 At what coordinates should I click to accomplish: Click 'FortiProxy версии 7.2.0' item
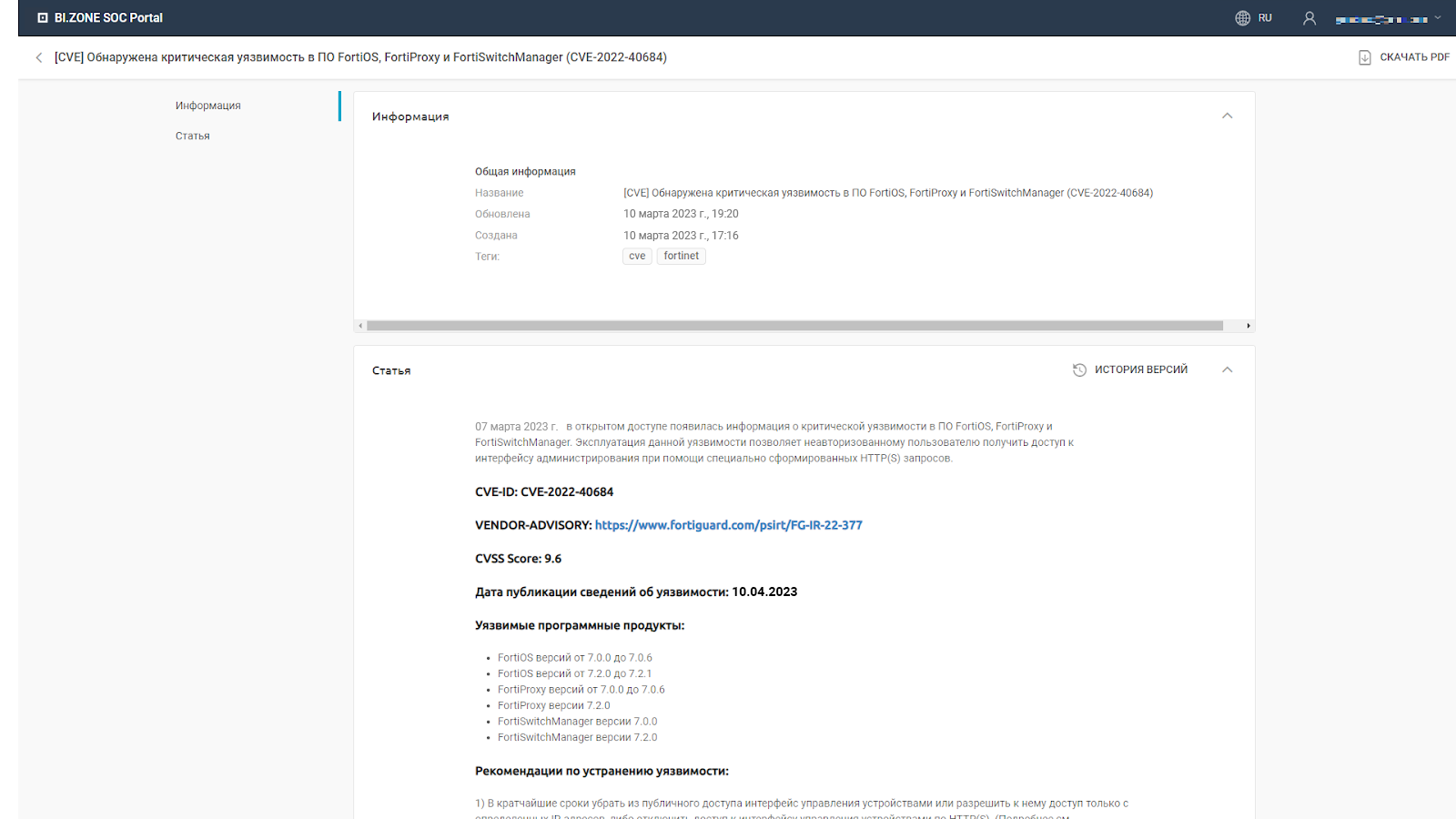[554, 706]
